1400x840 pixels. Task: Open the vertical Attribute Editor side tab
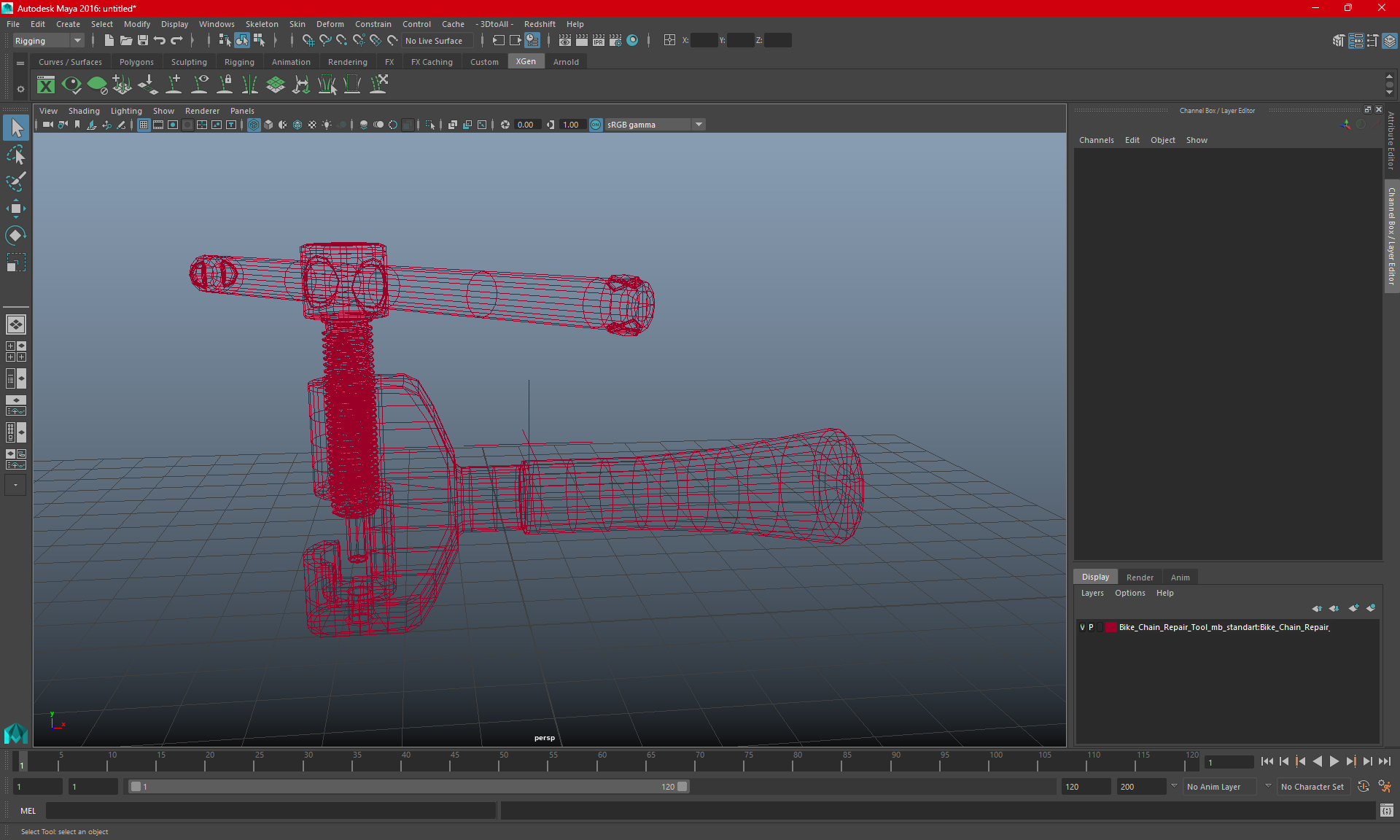pos(1391,141)
